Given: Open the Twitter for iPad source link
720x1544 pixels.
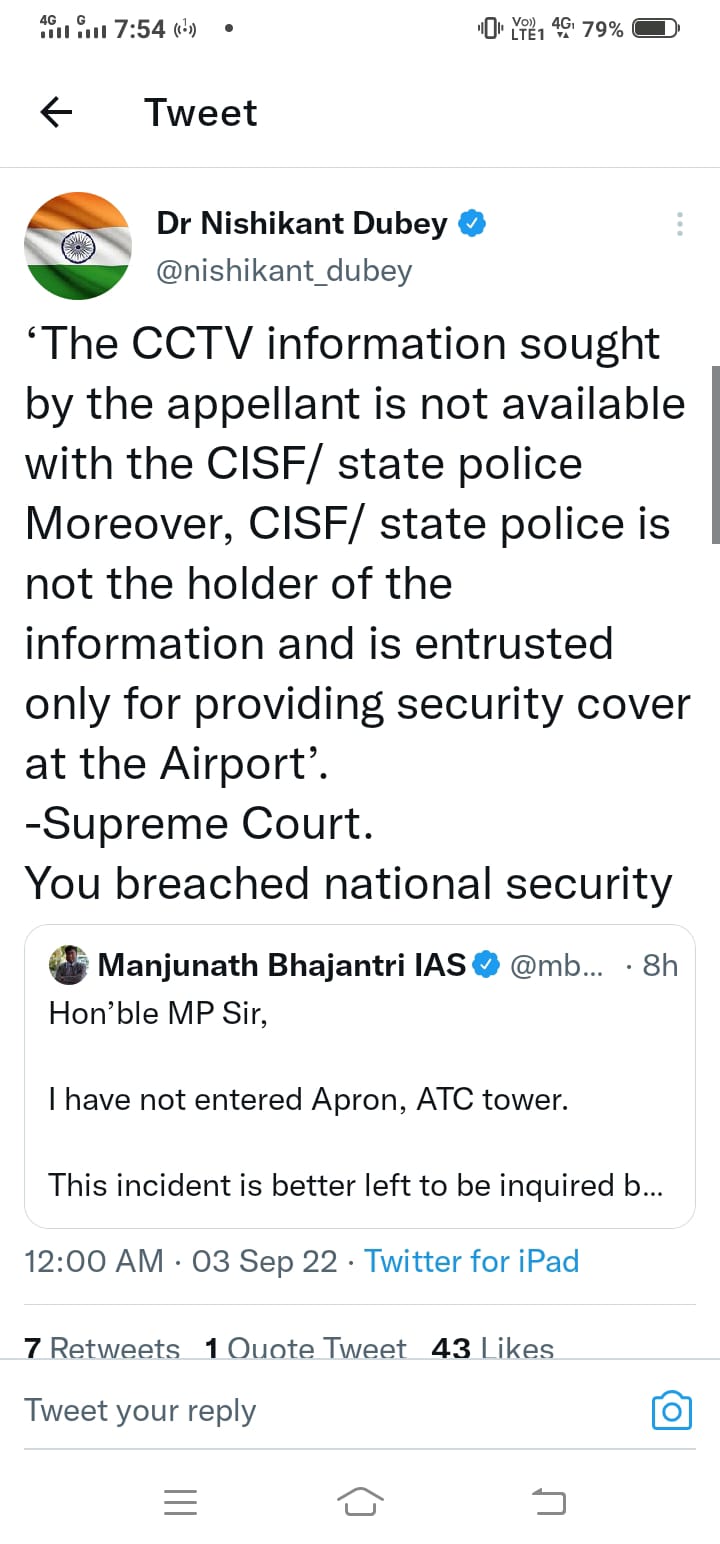Looking at the screenshot, I should tap(471, 1261).
